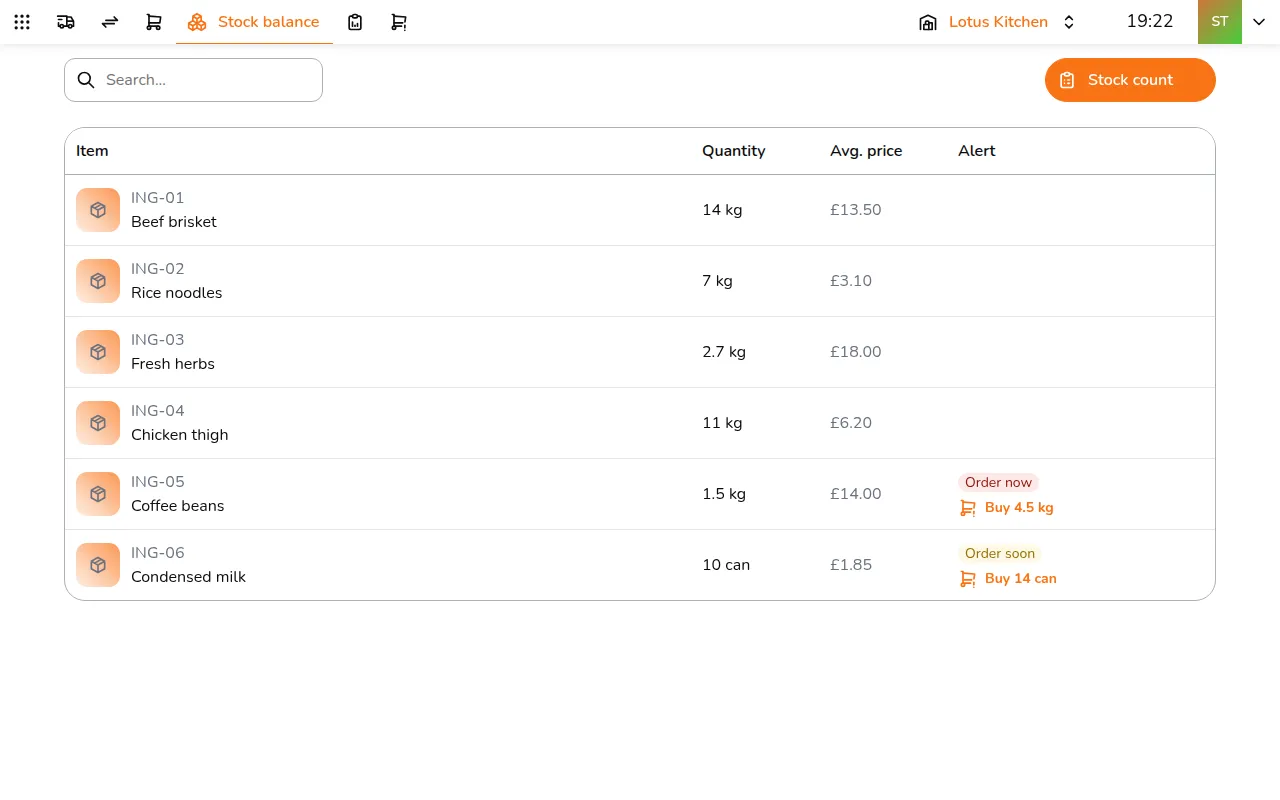Focus the Search input field
The height and width of the screenshot is (800, 1280).
193,80
